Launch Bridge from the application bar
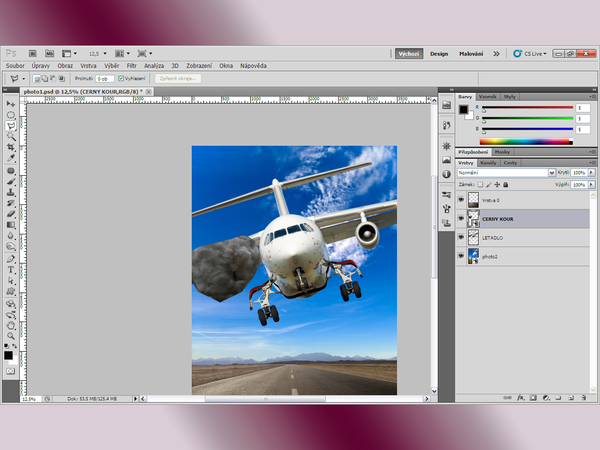Viewport: 600px width, 450px height. pos(33,53)
